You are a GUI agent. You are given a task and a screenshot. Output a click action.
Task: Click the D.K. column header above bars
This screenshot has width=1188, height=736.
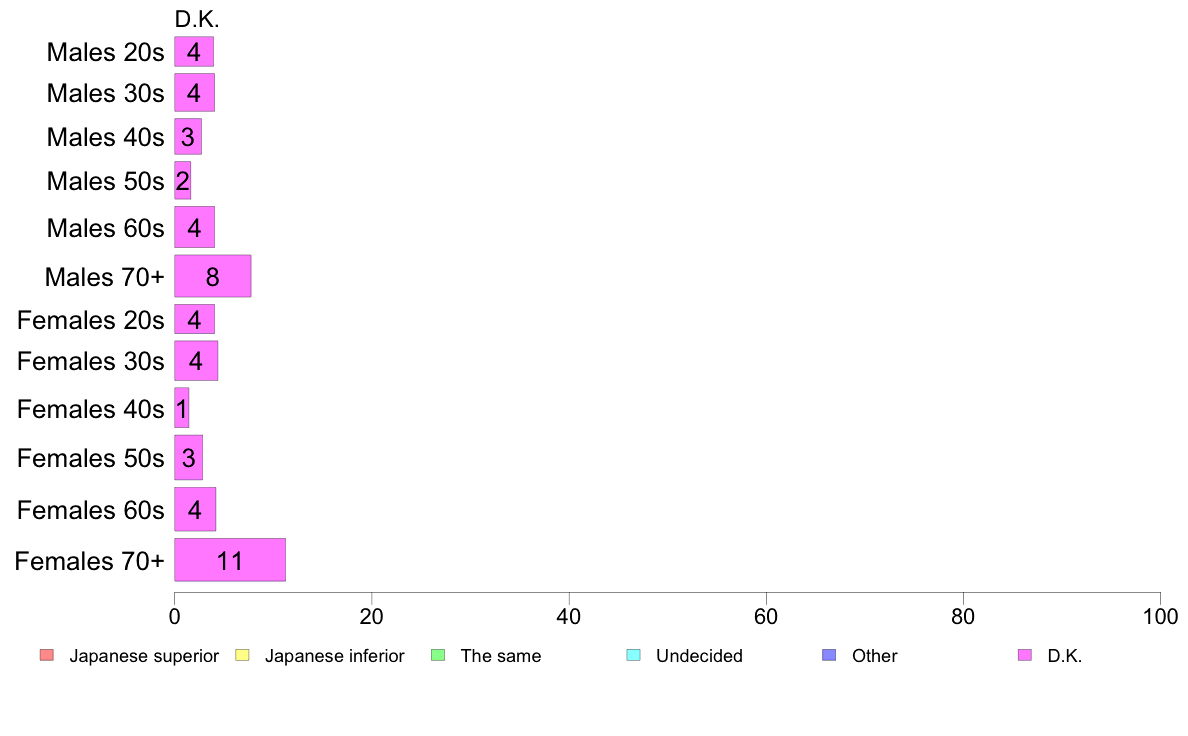[196, 19]
